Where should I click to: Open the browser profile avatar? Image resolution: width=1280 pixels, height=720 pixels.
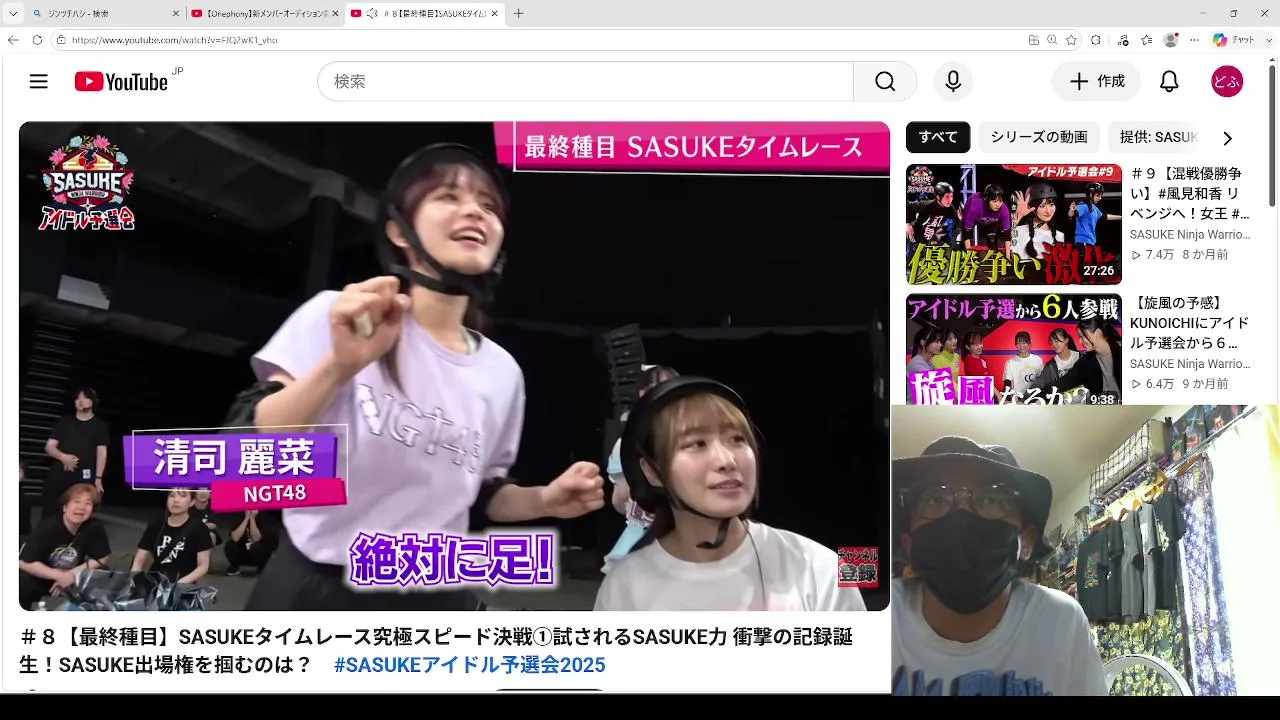1171,40
